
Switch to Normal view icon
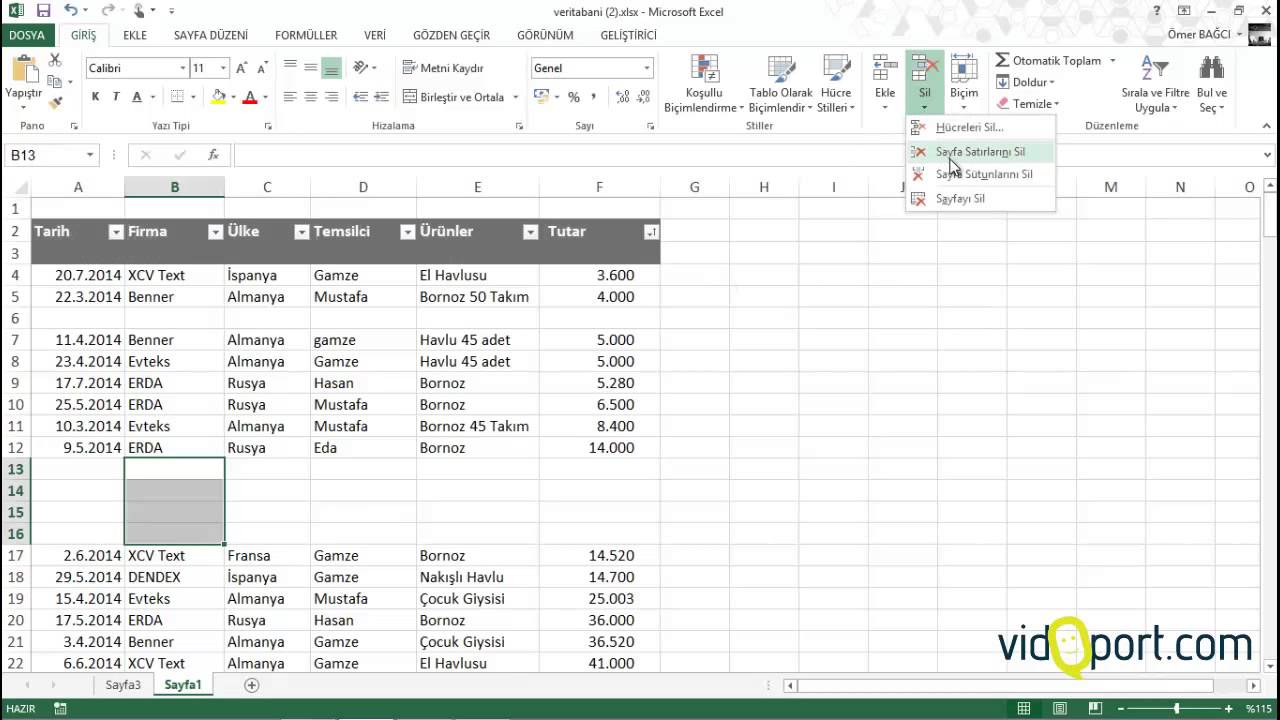1023,709
